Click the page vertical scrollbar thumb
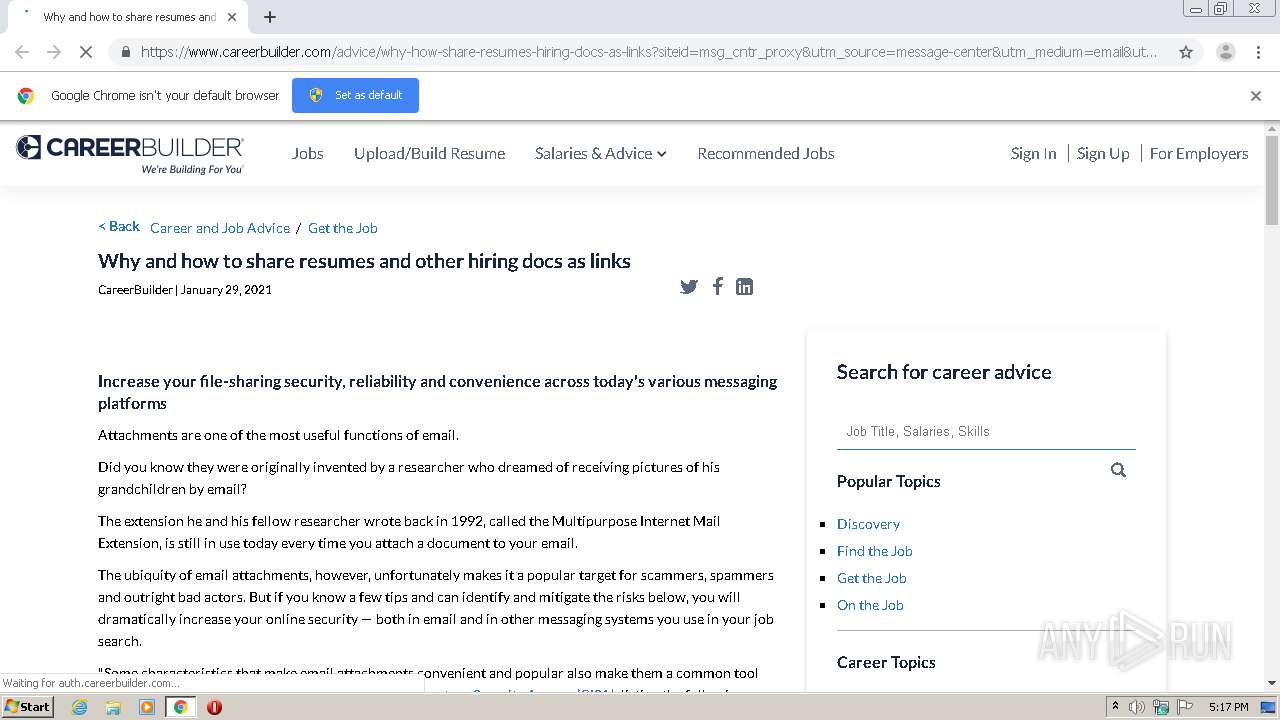This screenshot has height=720, width=1280. click(1272, 180)
